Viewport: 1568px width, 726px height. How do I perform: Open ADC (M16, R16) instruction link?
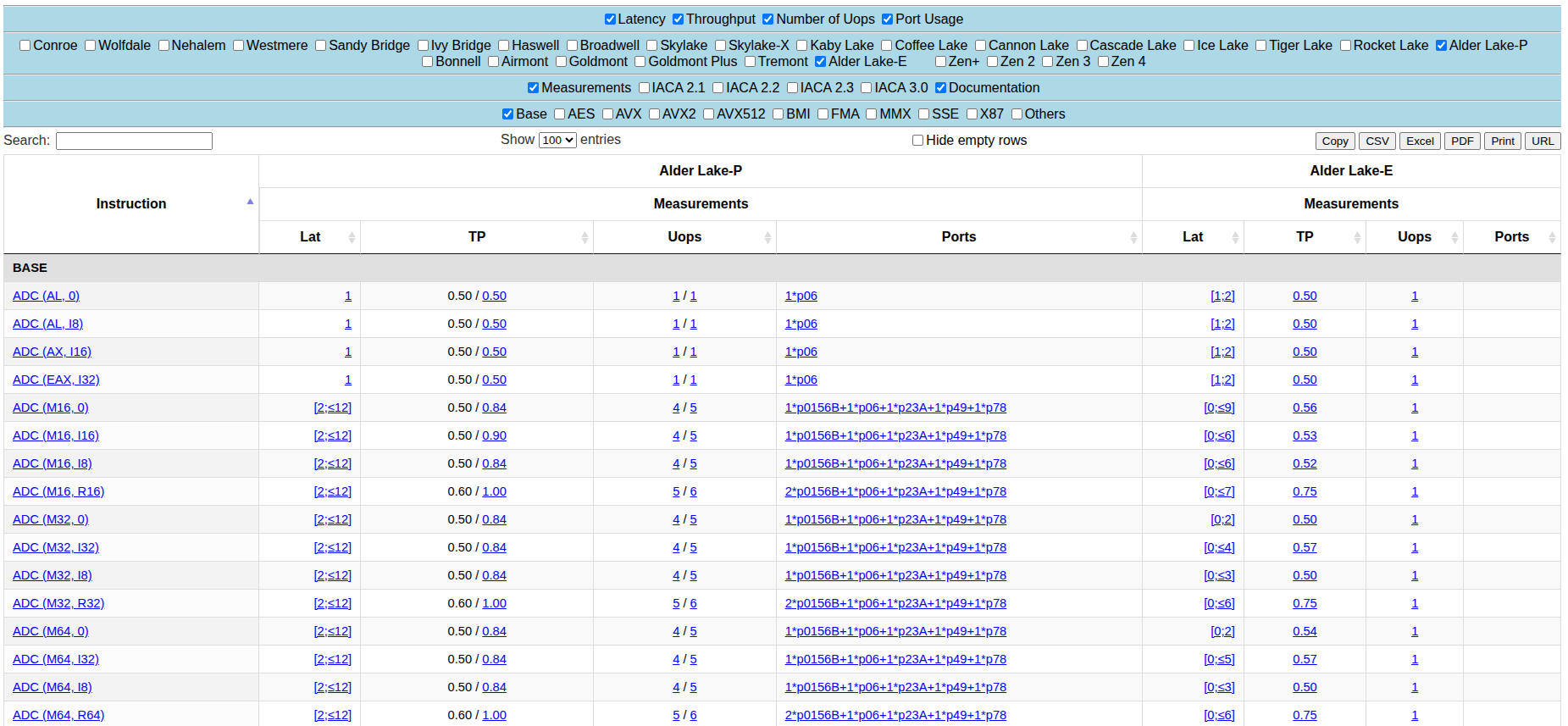coord(58,491)
